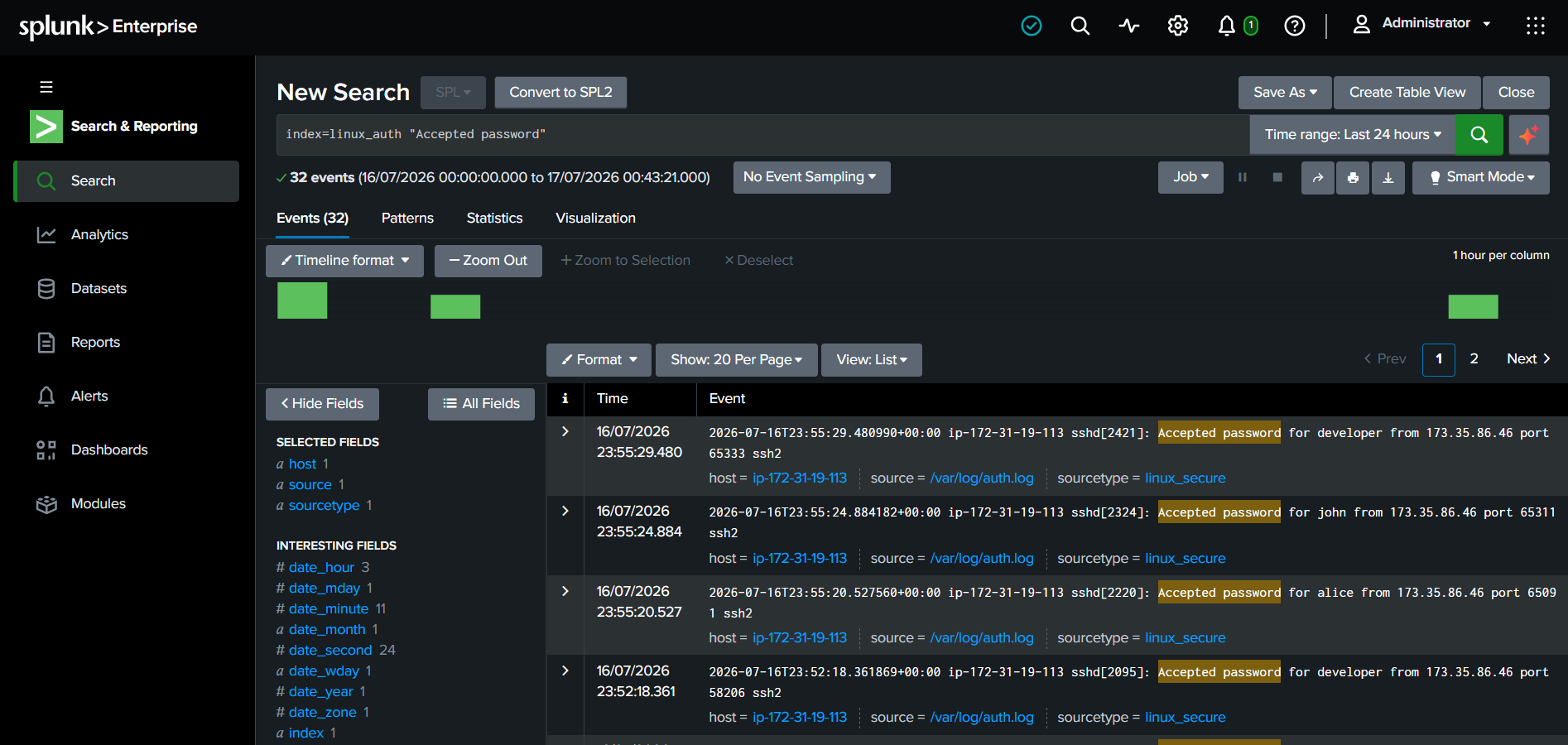Go to Datasets in sidebar
Viewport: 1568px width, 745px height.
coord(126,289)
